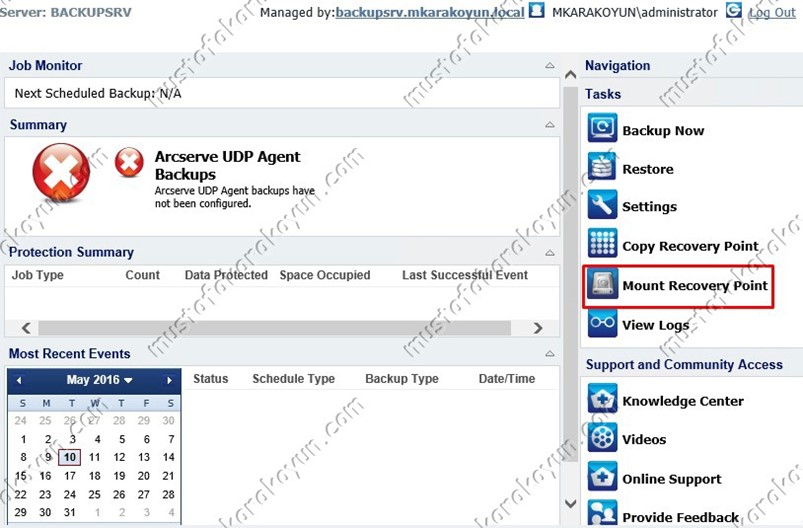Viewport: 803px width, 528px height.
Task: Collapse the Summary panel
Action: point(550,124)
